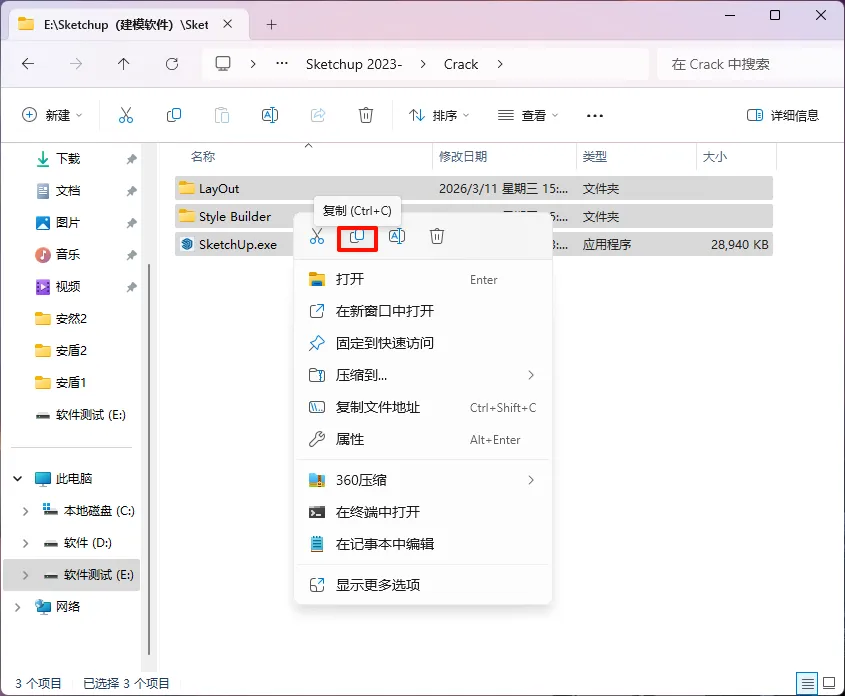The height and width of the screenshot is (696, 845).
Task: Open a new tab with plus button
Action: pyautogui.click(x=272, y=25)
